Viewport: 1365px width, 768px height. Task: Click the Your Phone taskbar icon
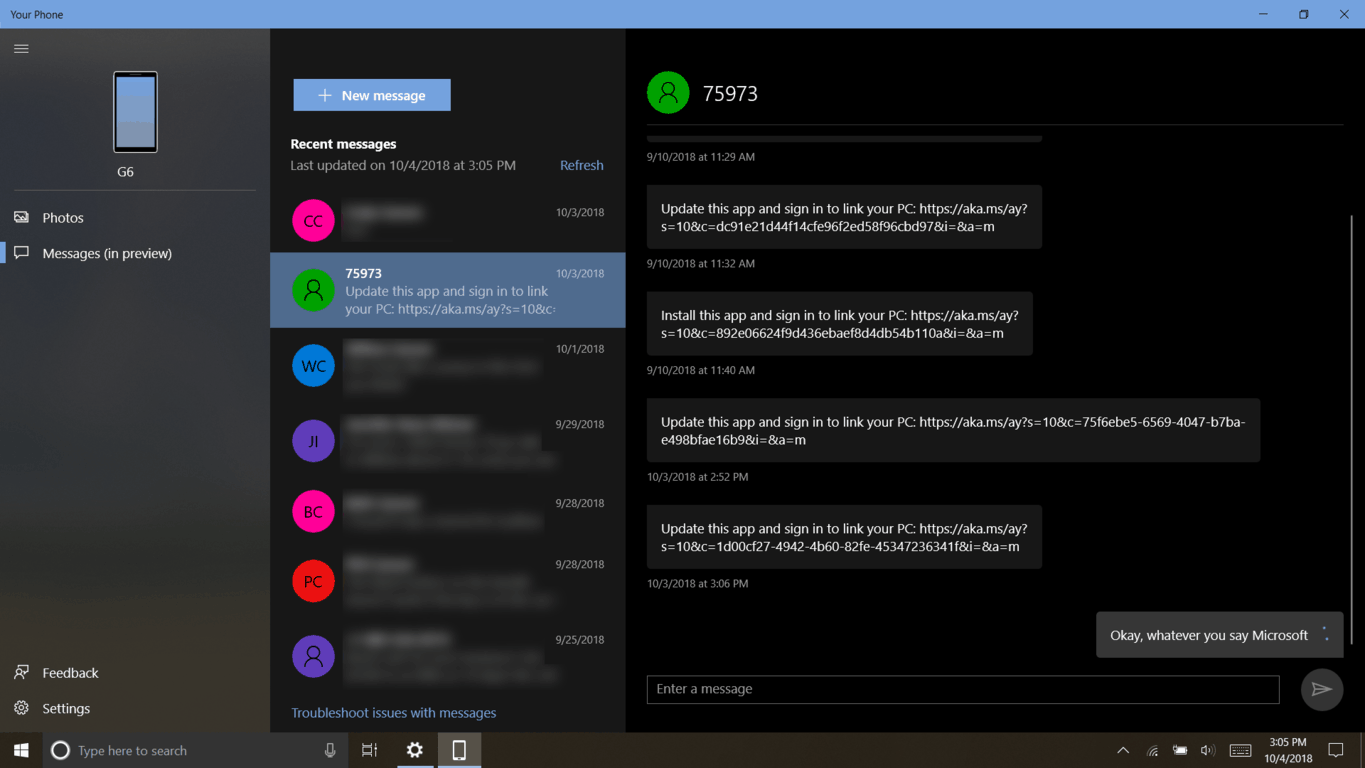pos(459,750)
